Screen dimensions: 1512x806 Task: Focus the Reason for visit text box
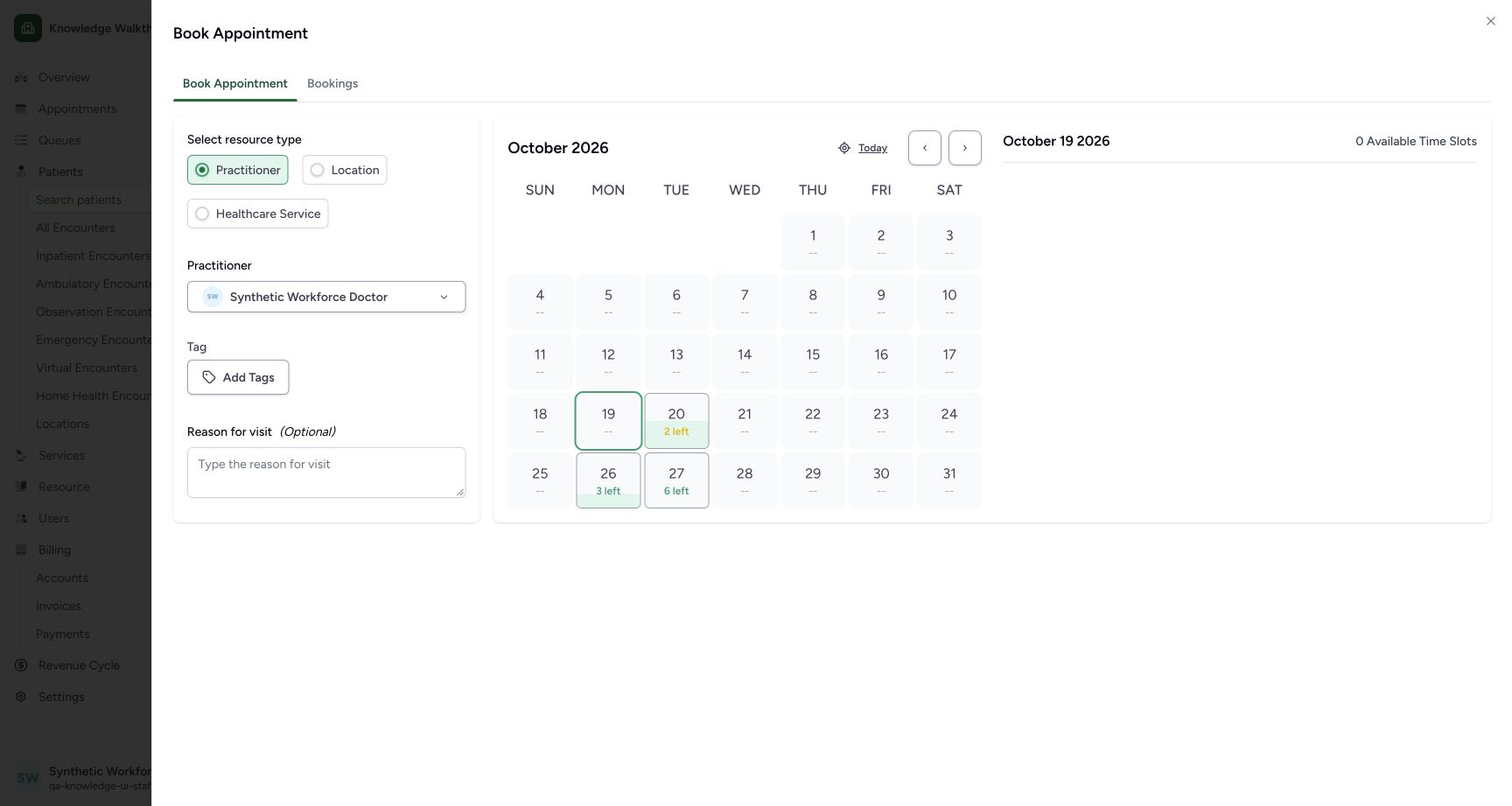coord(326,473)
